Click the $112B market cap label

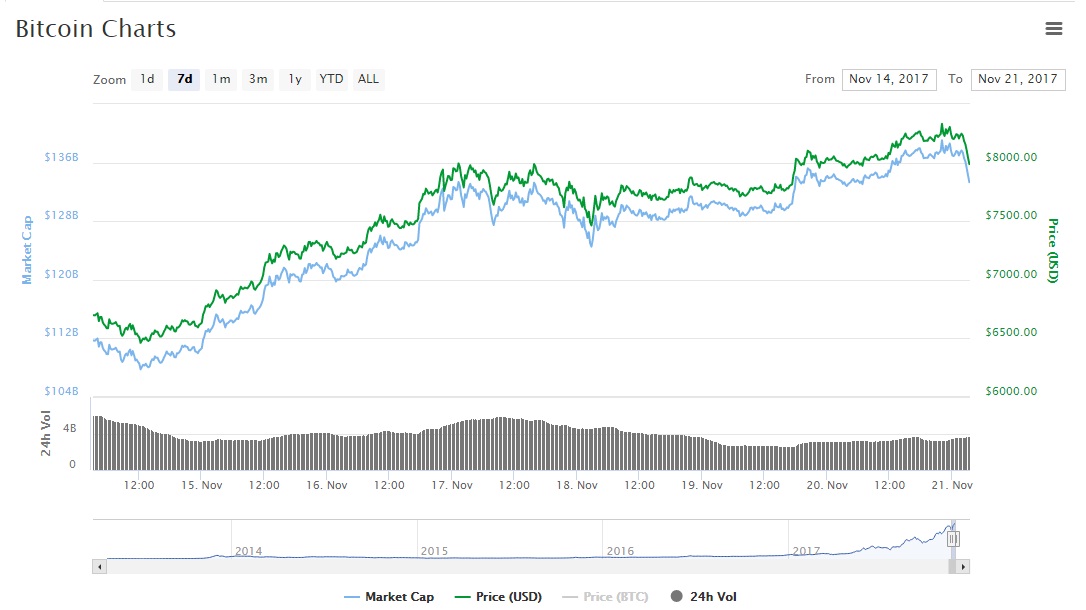click(62, 332)
